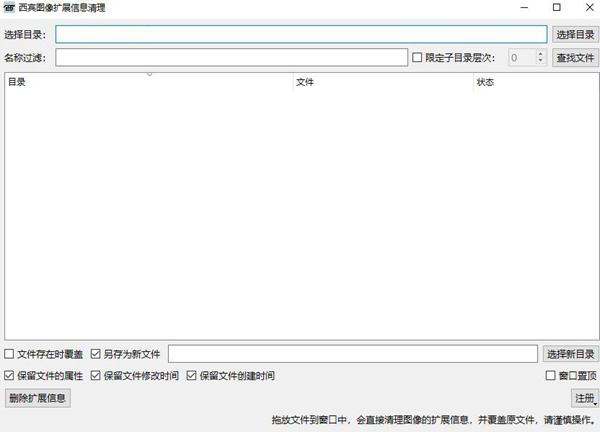Viewport: 600px width, 432px height.
Task: Click the 选择目录 directory path input field
Action: tap(301, 34)
